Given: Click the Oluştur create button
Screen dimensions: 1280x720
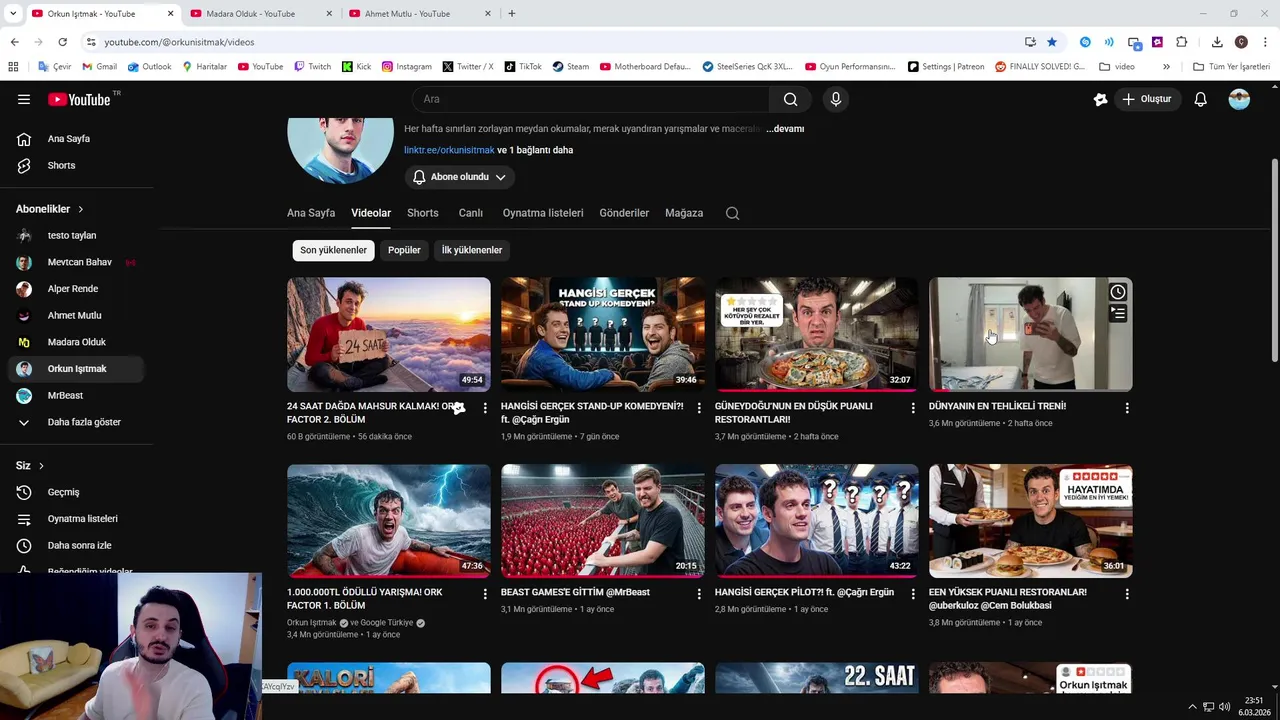Looking at the screenshot, I should (x=1146, y=99).
